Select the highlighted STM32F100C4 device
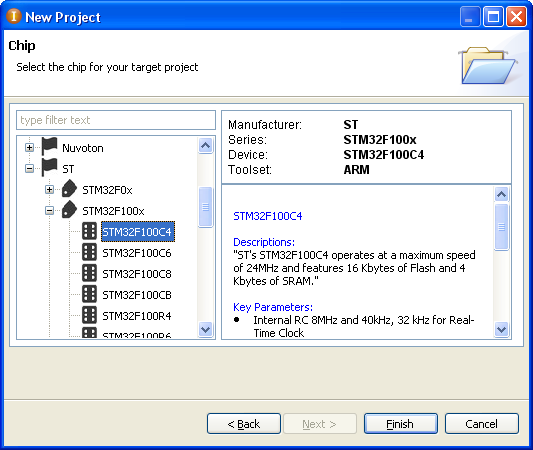The height and width of the screenshot is (450, 533). 138,232
